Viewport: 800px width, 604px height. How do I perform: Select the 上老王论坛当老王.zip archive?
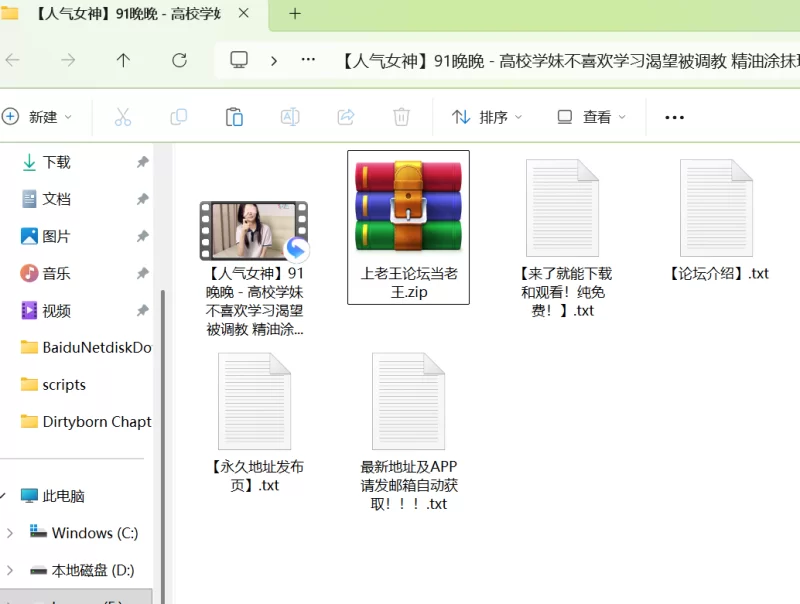tap(408, 226)
